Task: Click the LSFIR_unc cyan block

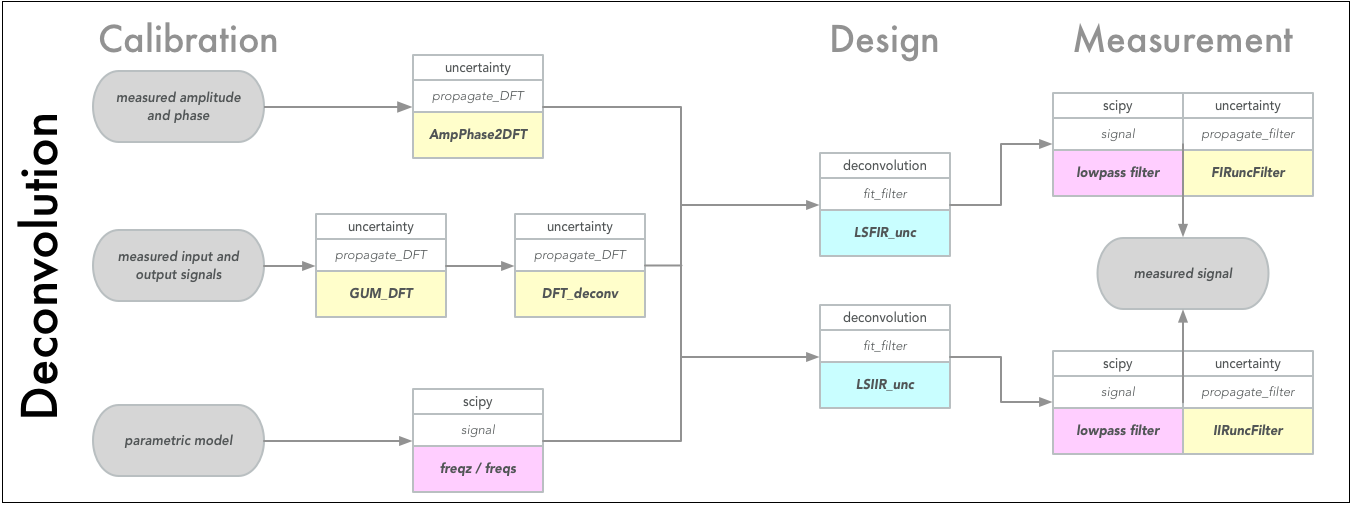Action: point(885,233)
